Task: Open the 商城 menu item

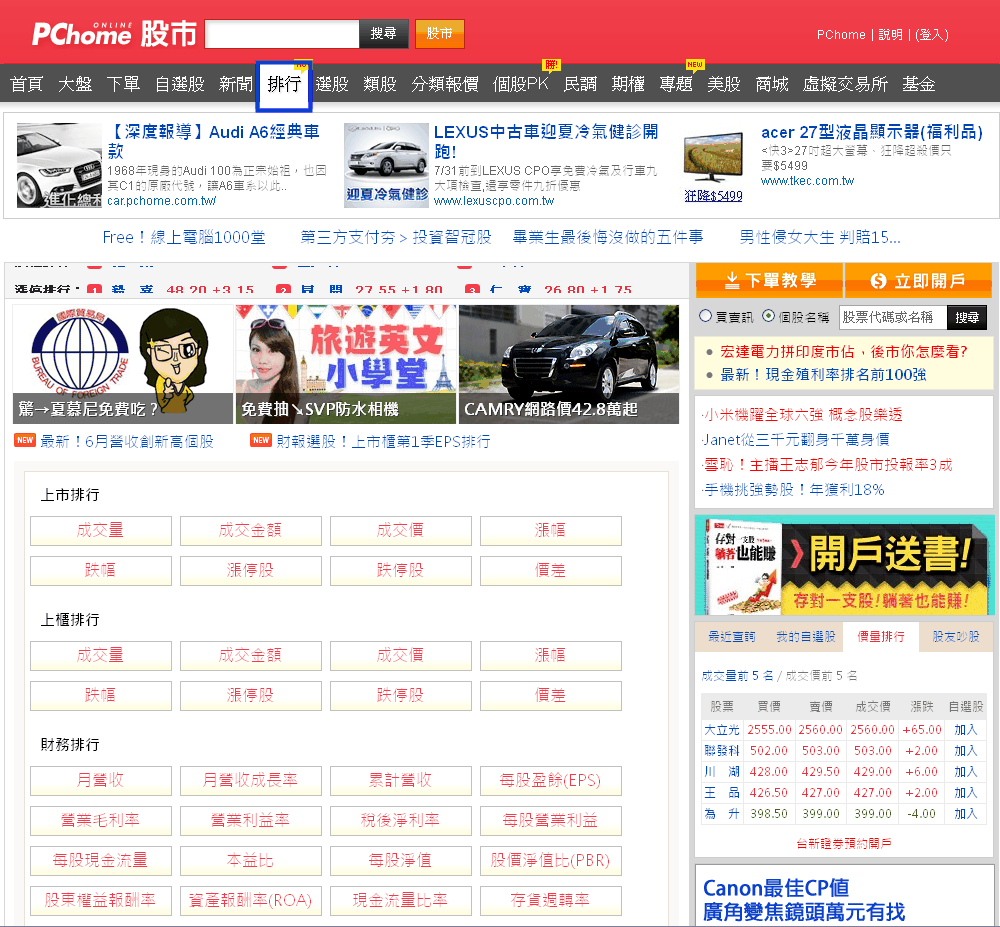Action: pyautogui.click(x=772, y=84)
